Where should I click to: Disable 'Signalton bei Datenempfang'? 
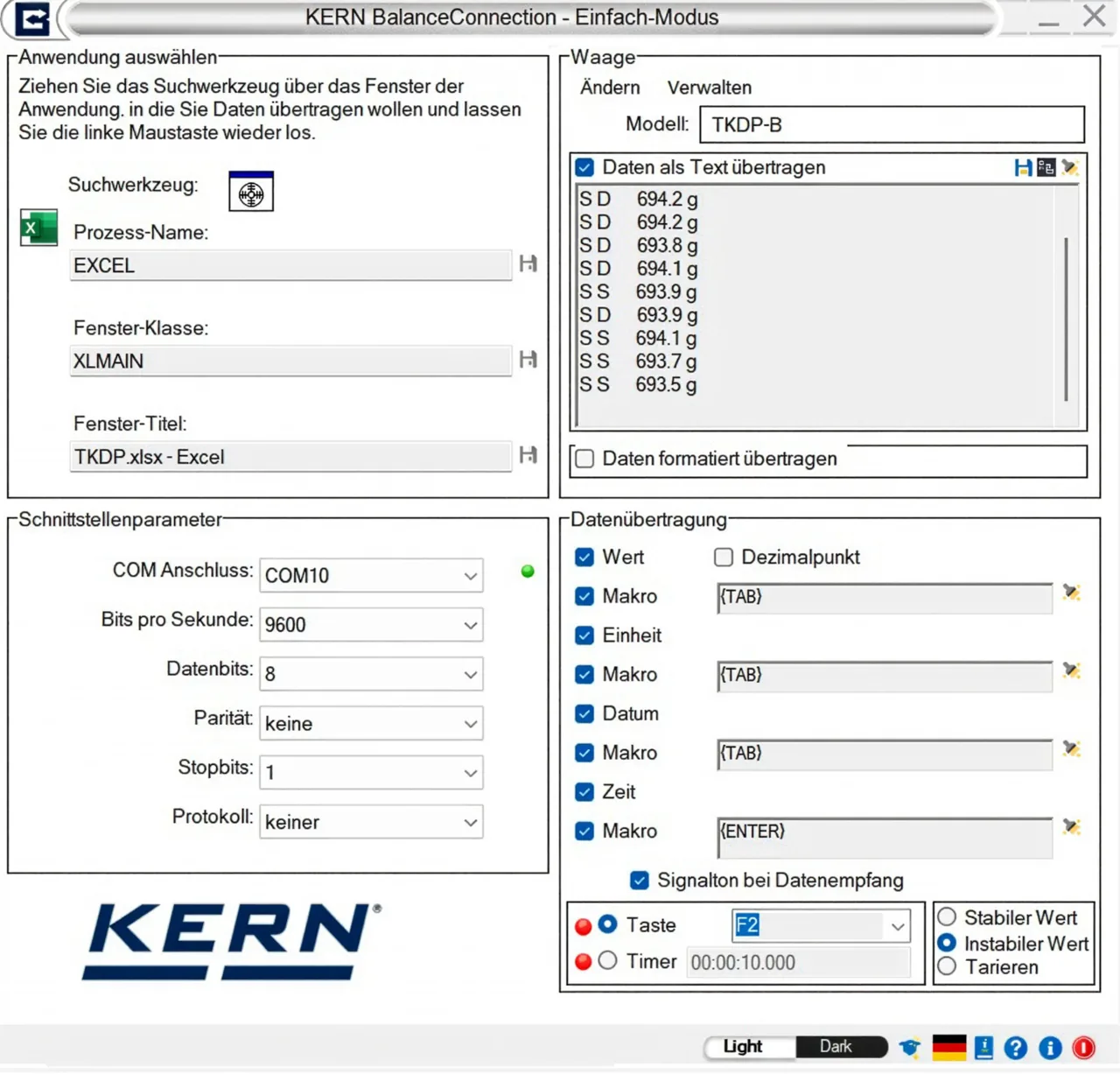640,881
